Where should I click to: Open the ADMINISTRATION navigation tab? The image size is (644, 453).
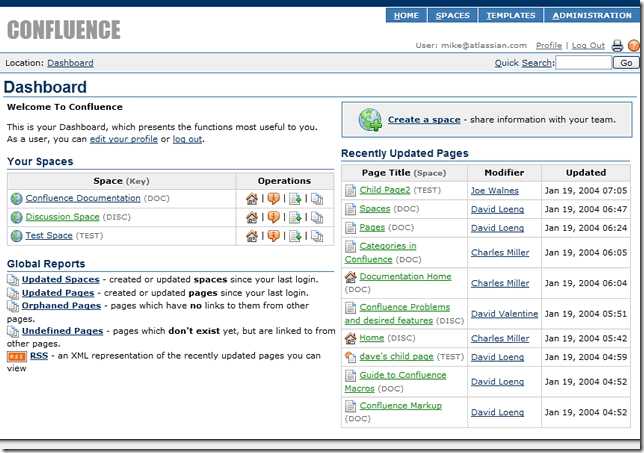(x=592, y=16)
